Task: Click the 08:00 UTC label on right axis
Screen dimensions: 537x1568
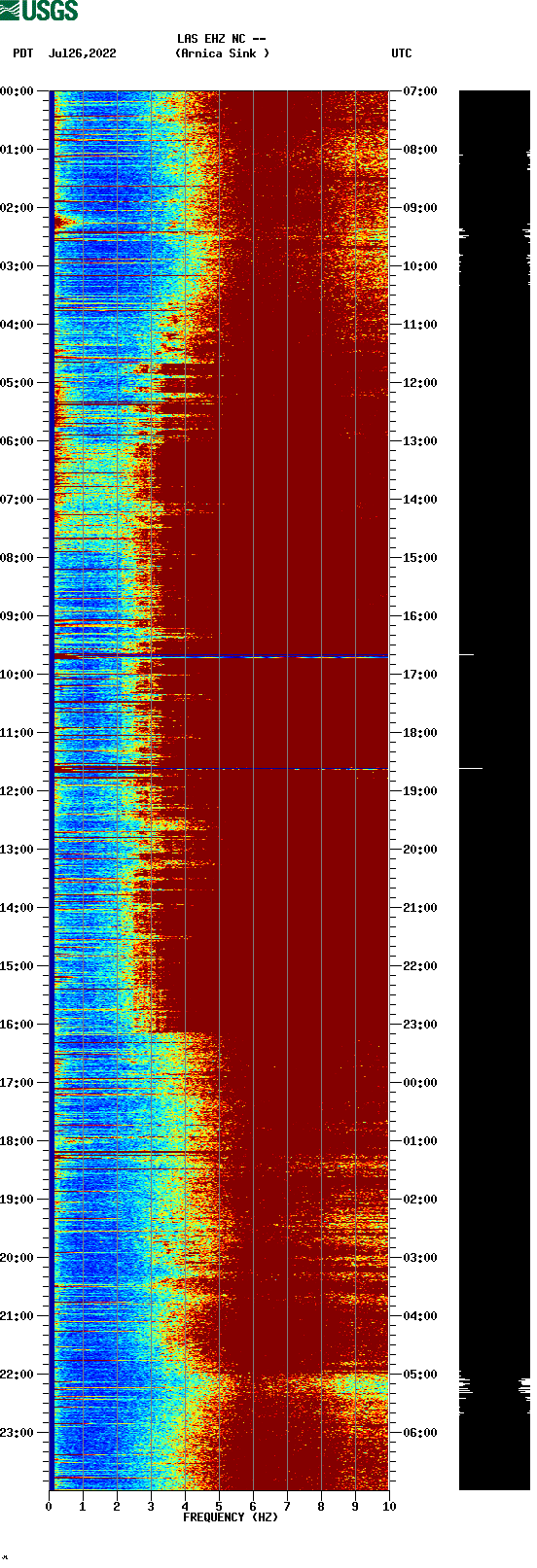Action: coord(420,150)
